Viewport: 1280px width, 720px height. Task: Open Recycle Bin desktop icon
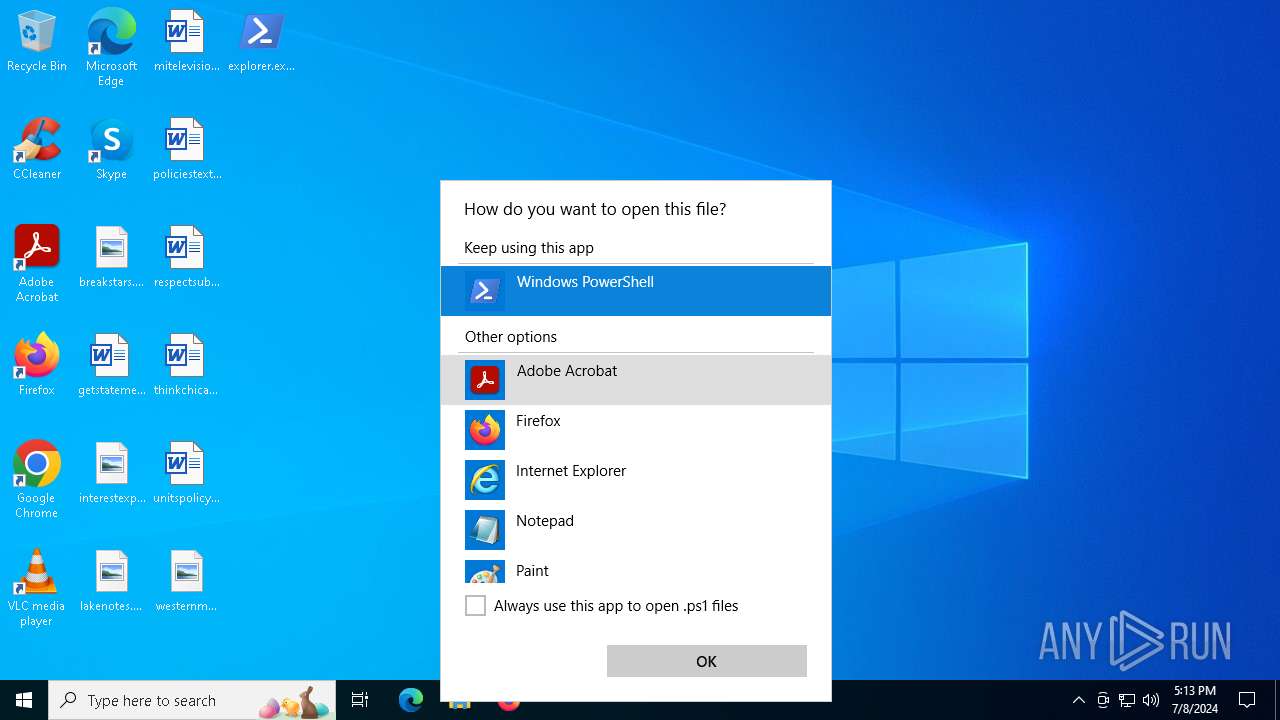pos(37,42)
